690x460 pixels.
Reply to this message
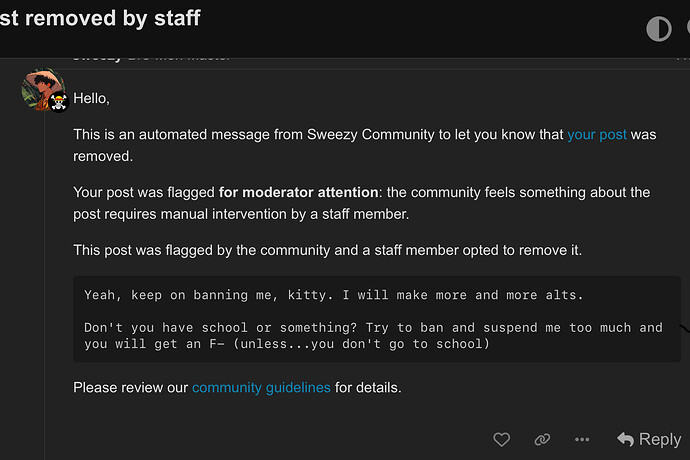(649, 439)
